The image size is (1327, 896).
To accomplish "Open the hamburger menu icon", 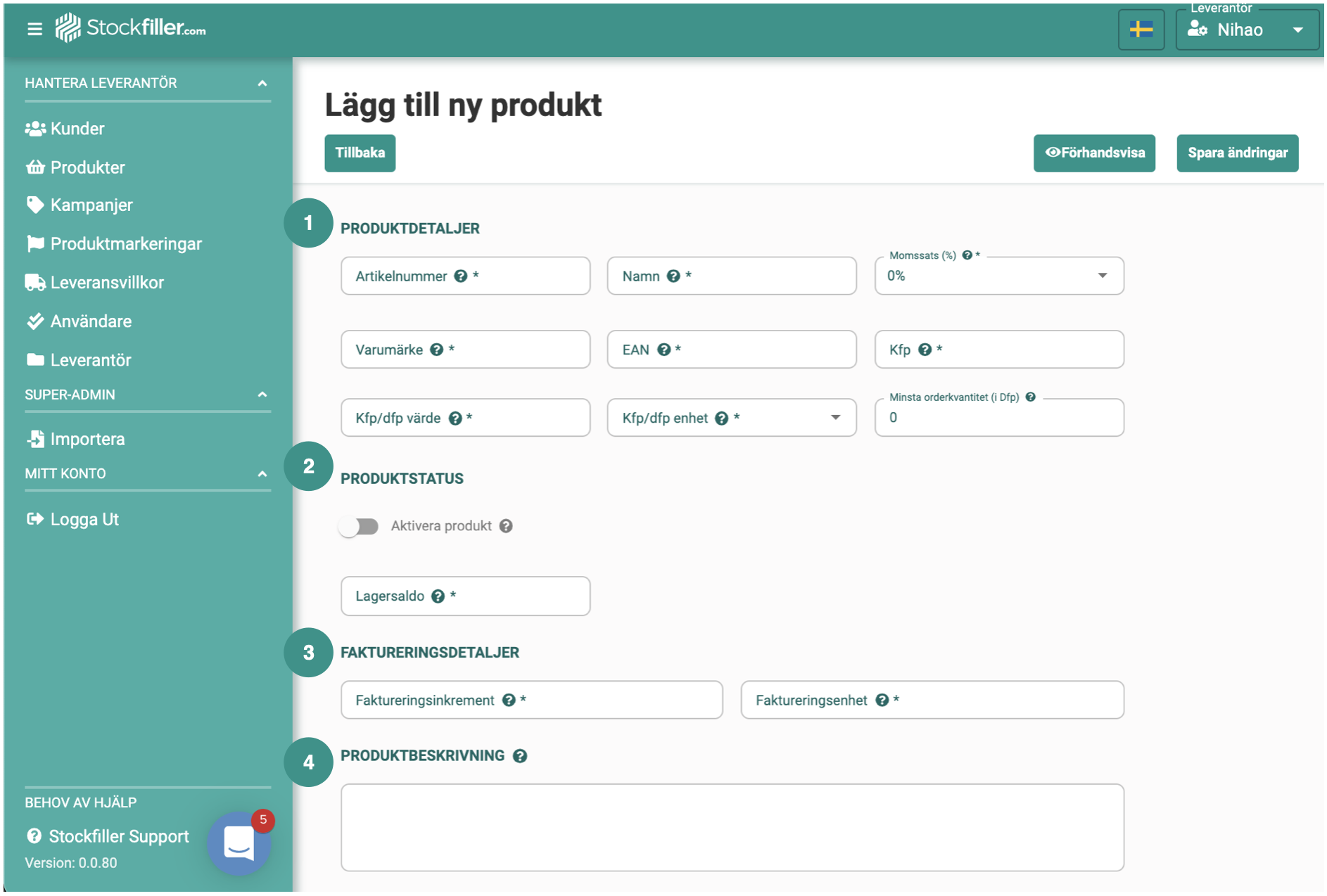I will [x=34, y=29].
